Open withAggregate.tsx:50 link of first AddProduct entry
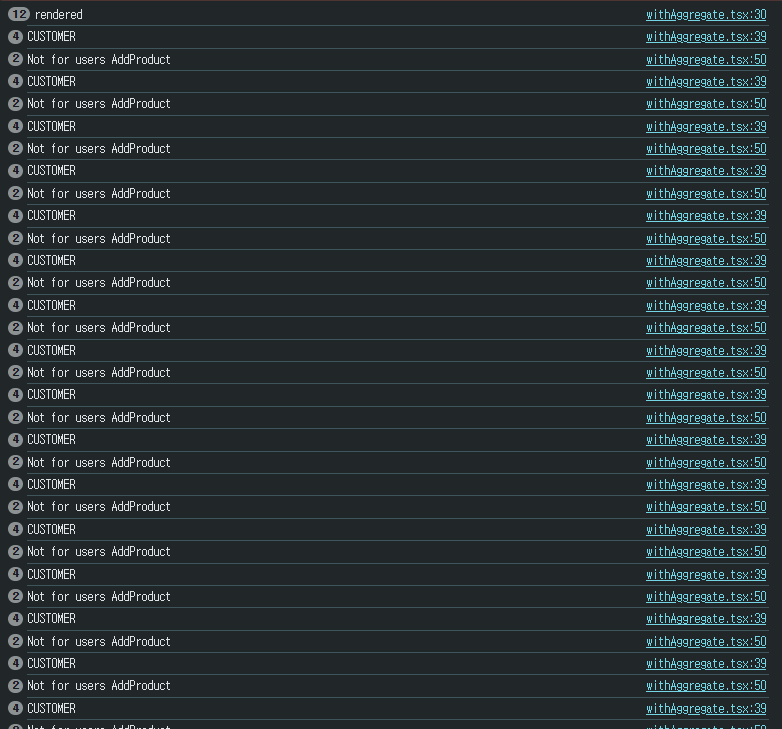Screen dimensions: 782x729 tap(706, 59)
